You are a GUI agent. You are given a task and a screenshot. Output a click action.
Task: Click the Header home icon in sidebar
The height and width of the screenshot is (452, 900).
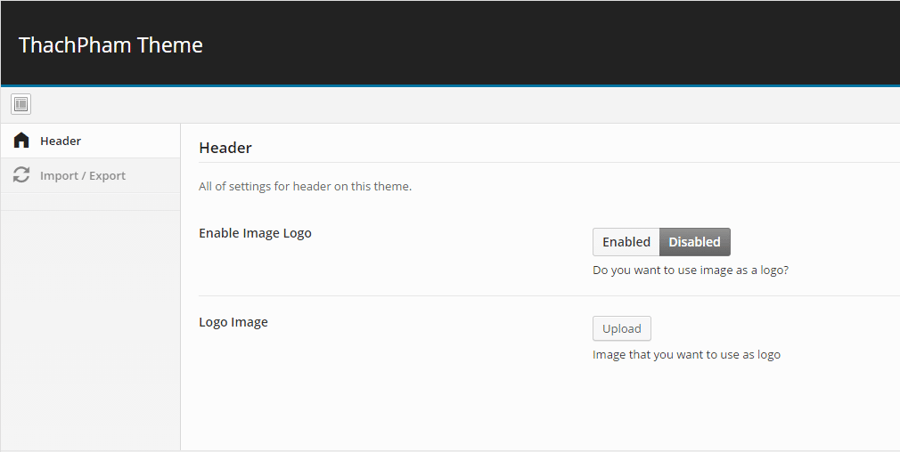(x=21, y=140)
